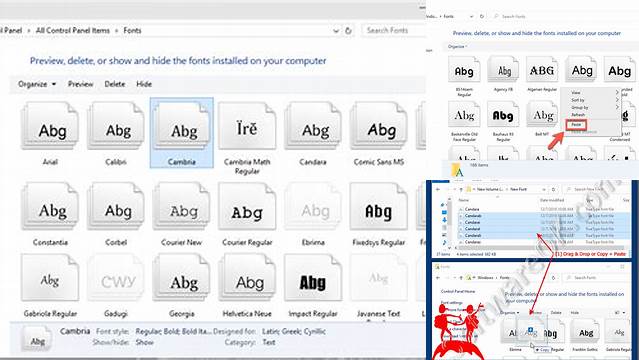
Task: Select Gabriola Regular font icon in large Fonts window
Action: coord(50,278)
